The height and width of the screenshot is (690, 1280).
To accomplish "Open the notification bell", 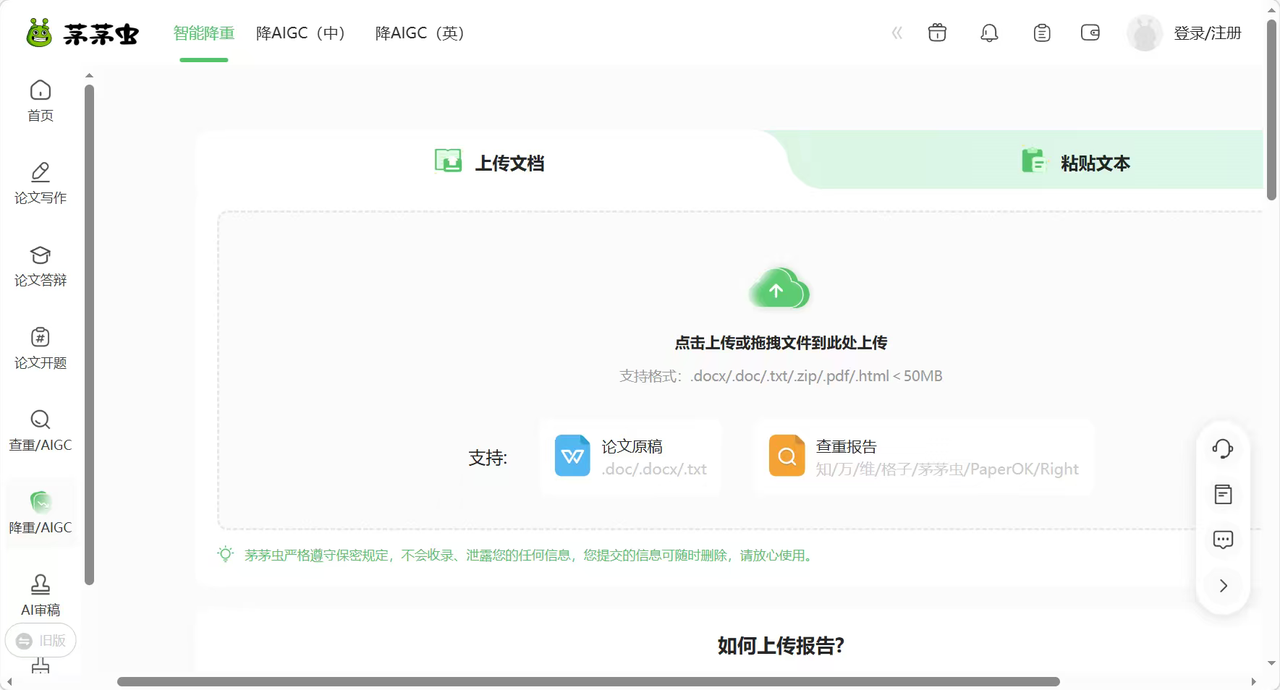I will [989, 33].
